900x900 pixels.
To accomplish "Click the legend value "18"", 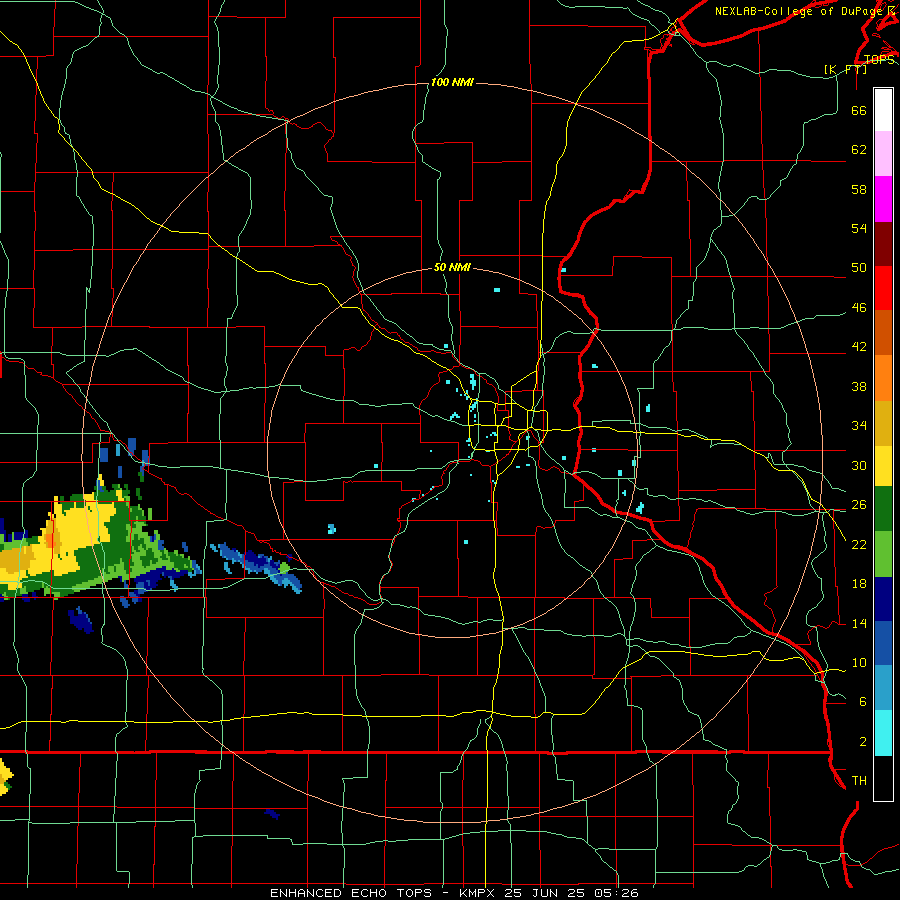I will point(859,584).
